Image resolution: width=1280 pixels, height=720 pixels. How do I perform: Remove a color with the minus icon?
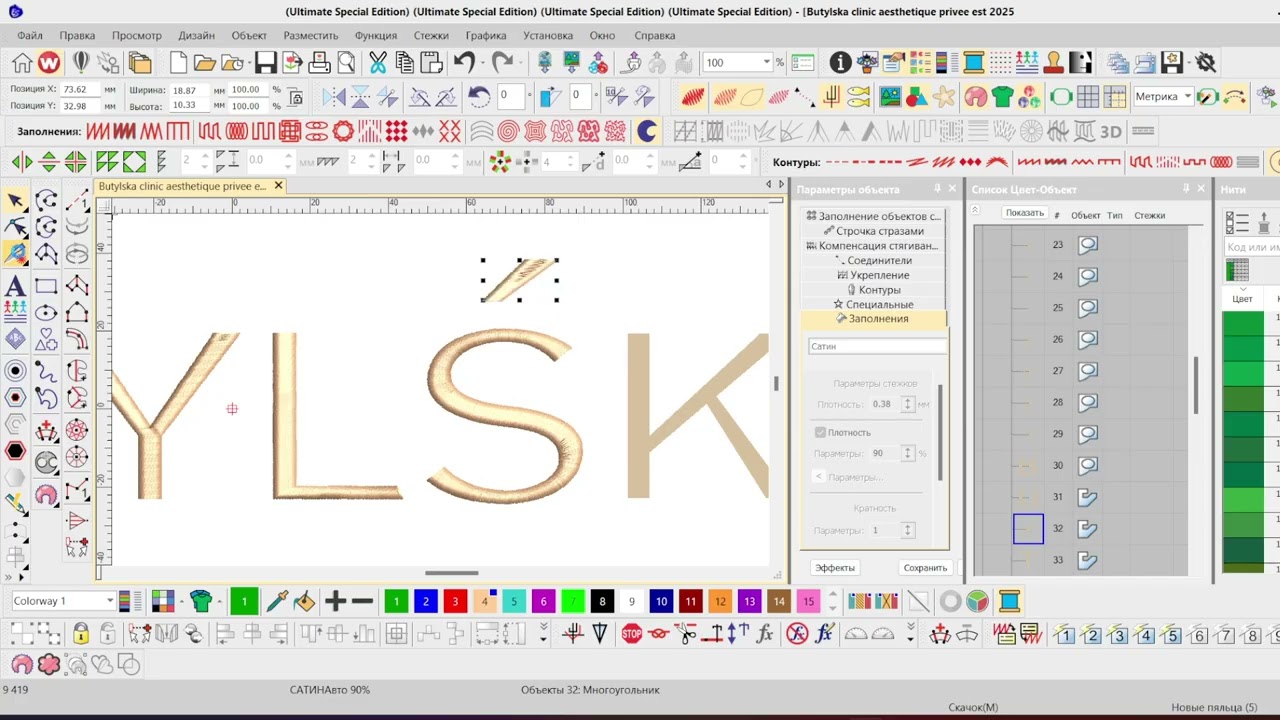[362, 601]
